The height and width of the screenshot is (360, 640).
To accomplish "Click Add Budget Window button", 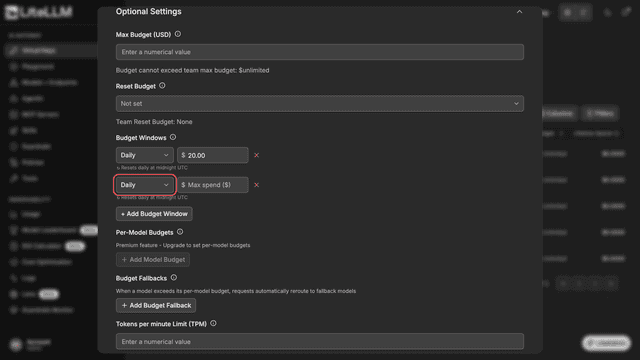I will pos(154,214).
